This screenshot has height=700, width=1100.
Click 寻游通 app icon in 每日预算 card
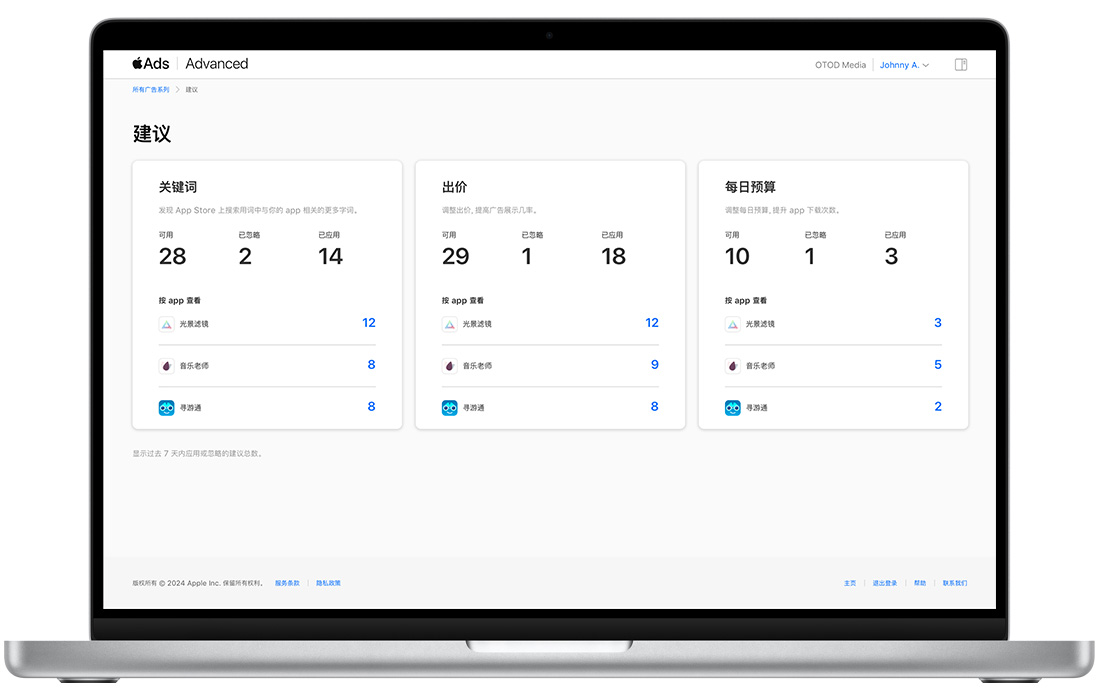pyautogui.click(x=732, y=408)
